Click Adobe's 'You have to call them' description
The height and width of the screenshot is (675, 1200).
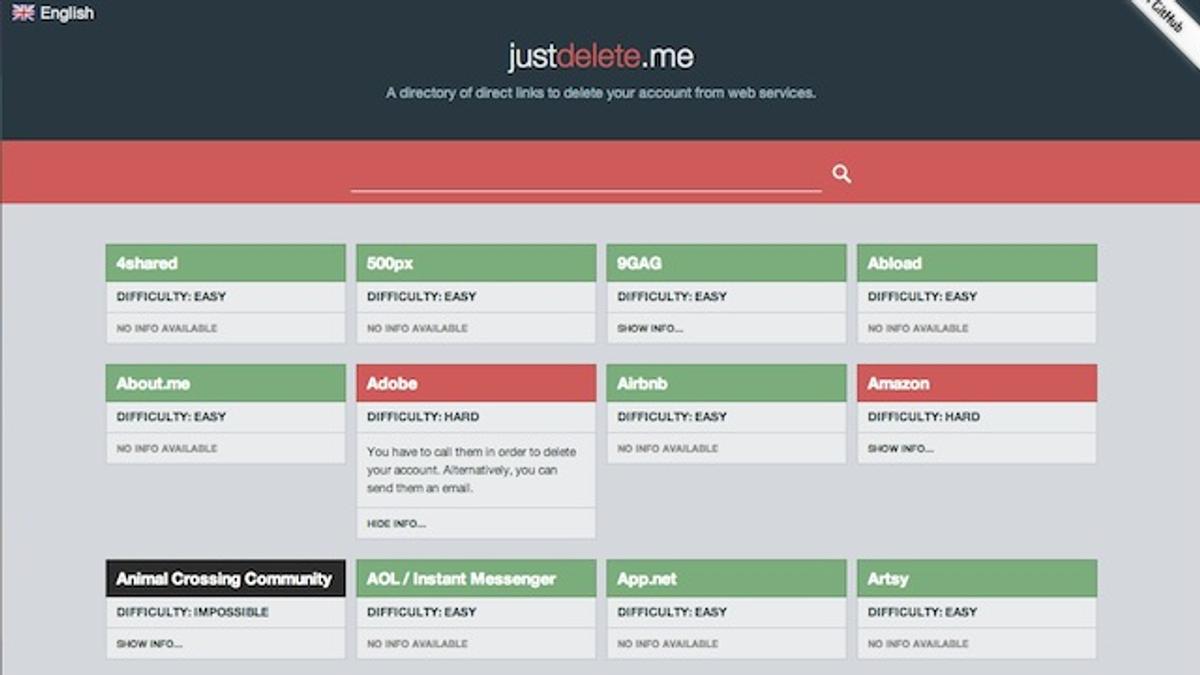pos(471,470)
